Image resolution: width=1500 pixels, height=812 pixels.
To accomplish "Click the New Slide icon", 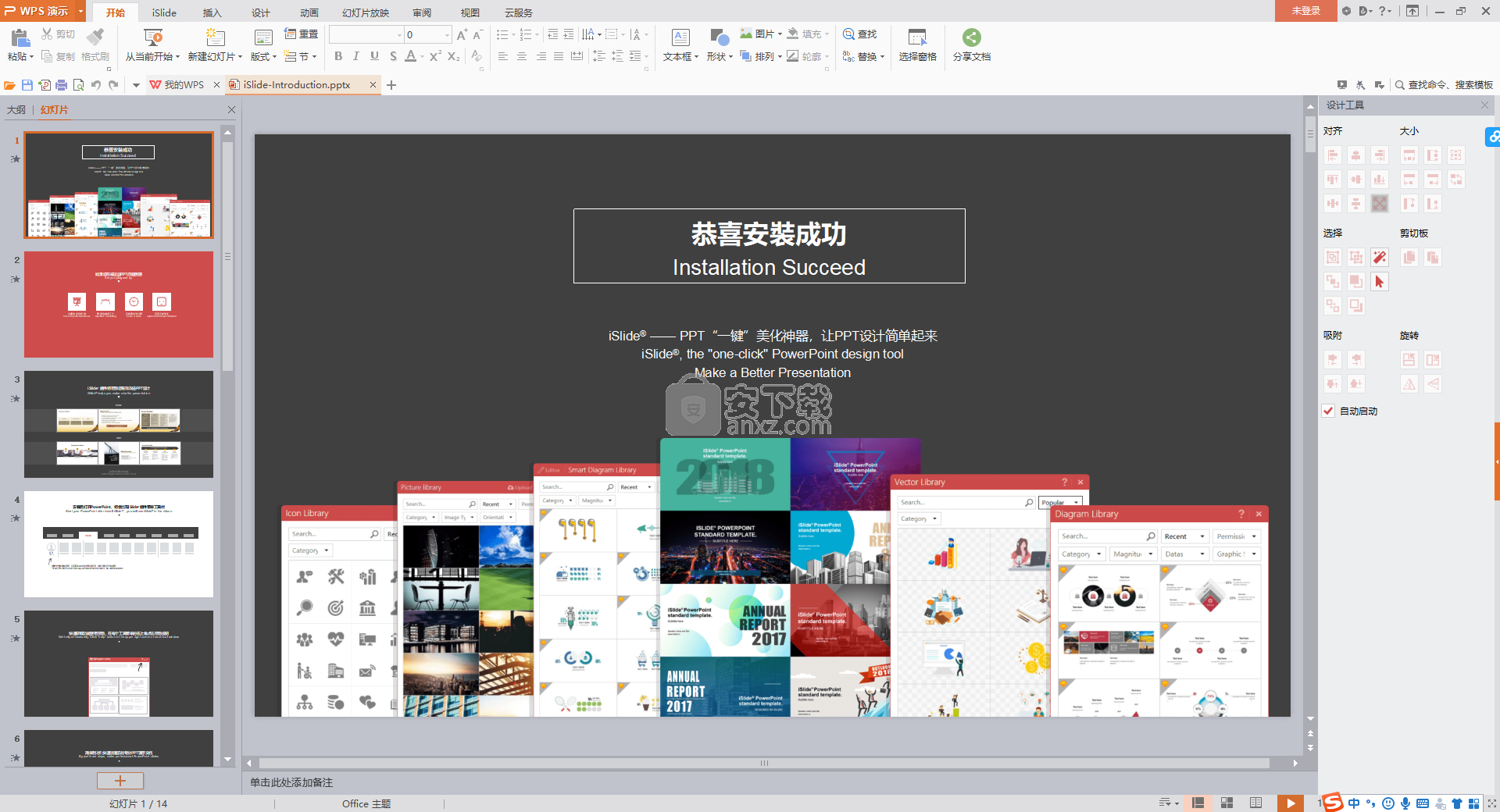I will pyautogui.click(x=215, y=37).
